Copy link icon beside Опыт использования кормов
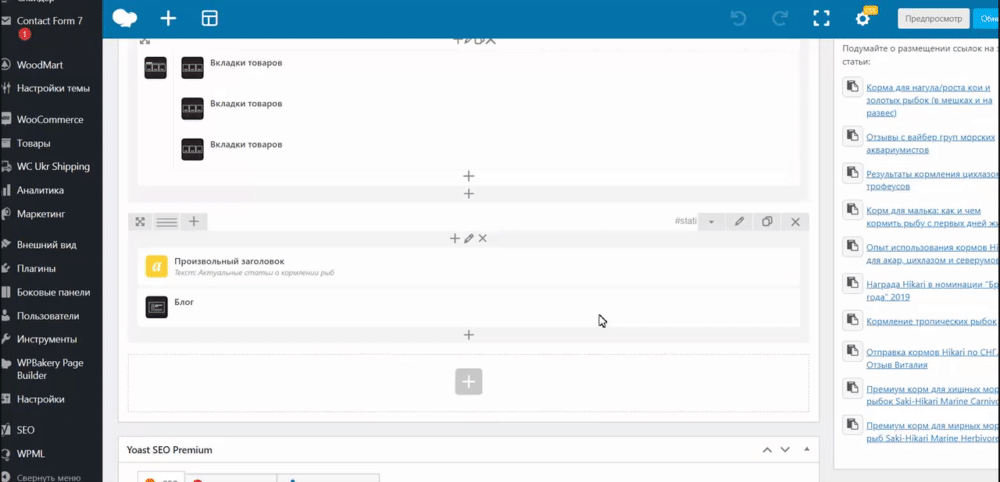The height and width of the screenshot is (482, 1000). [851, 246]
